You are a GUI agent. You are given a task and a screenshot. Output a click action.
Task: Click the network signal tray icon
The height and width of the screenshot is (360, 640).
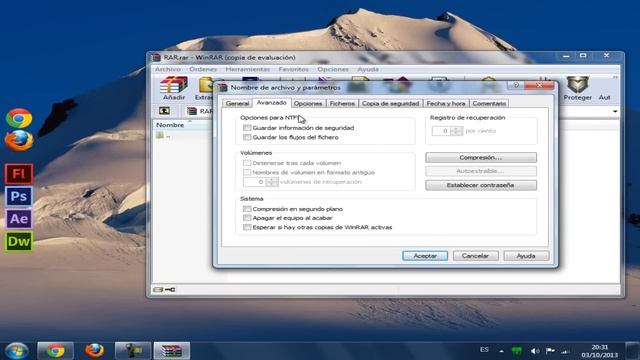click(565, 351)
